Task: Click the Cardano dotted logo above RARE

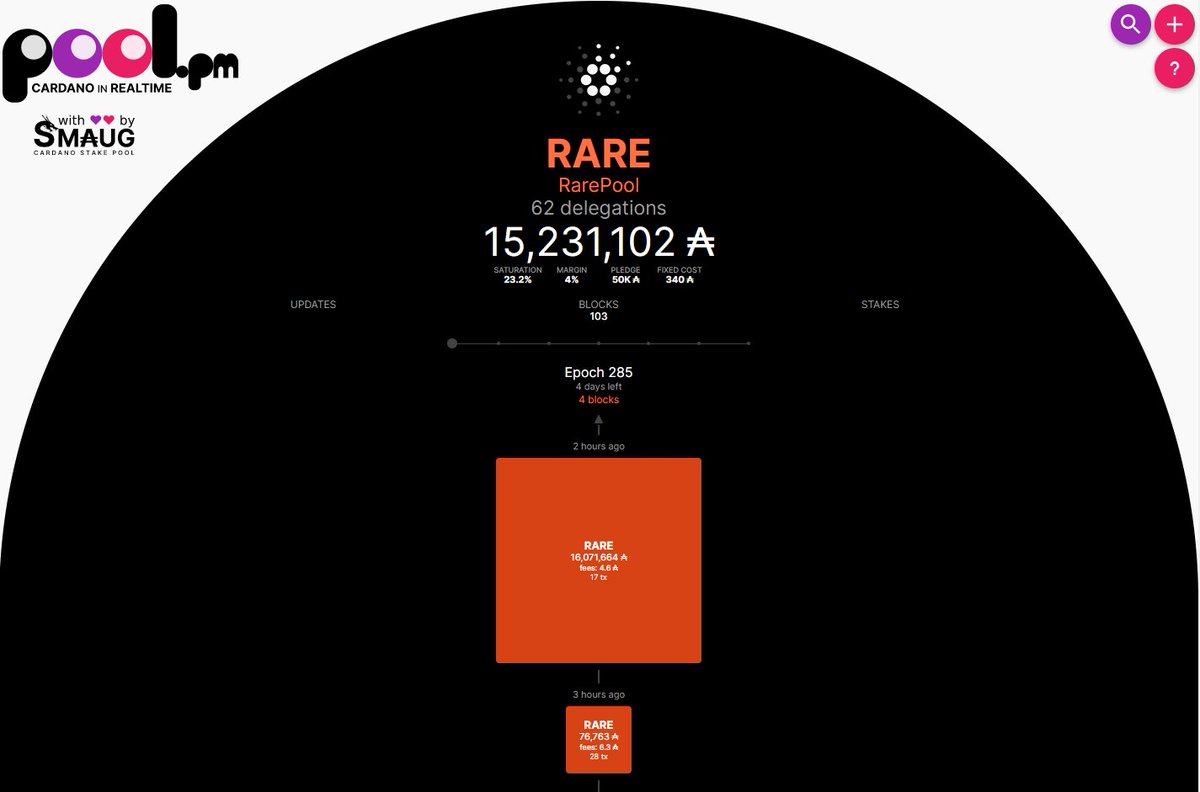Action: pos(598,81)
